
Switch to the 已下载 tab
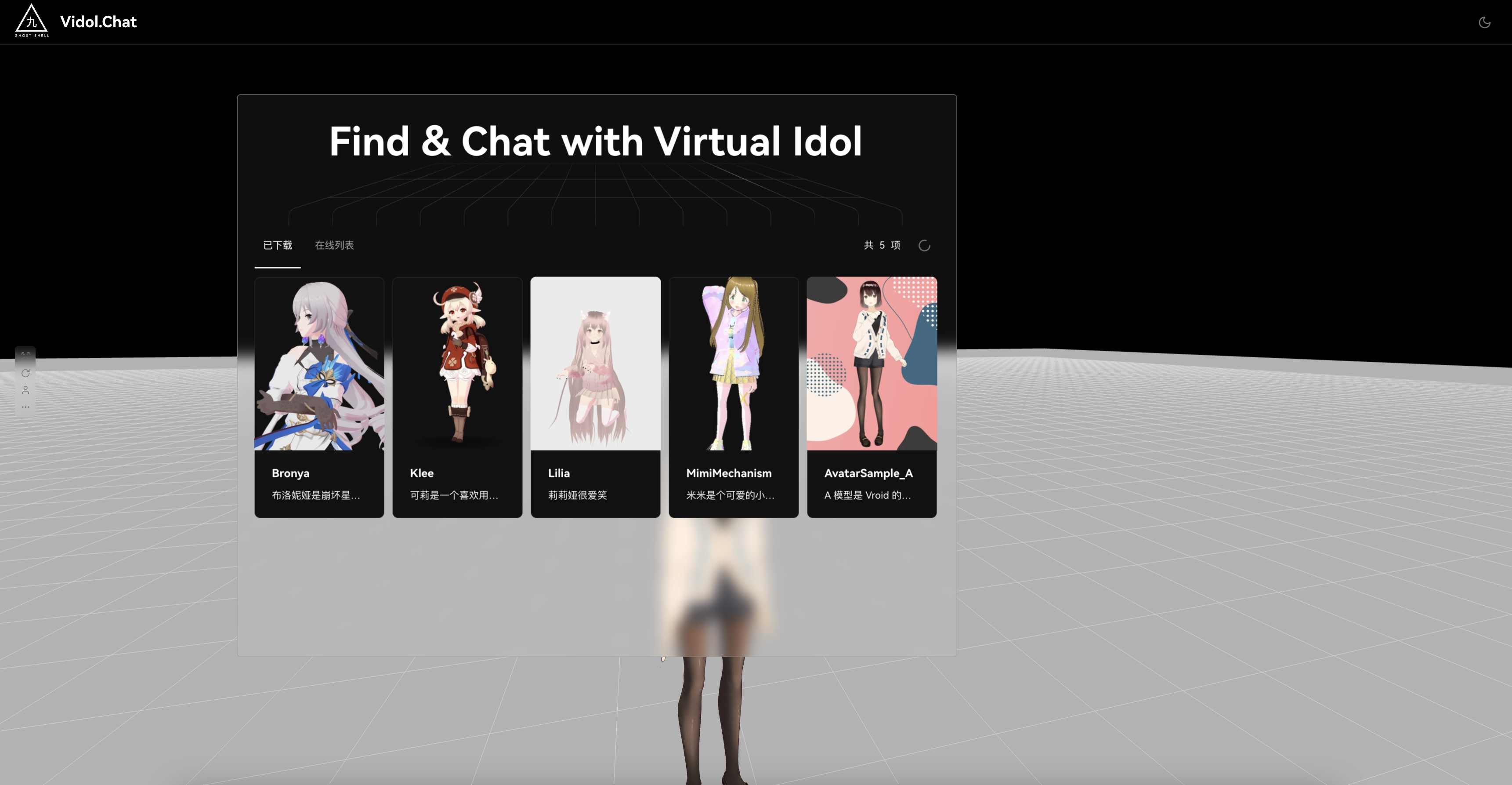tap(278, 245)
